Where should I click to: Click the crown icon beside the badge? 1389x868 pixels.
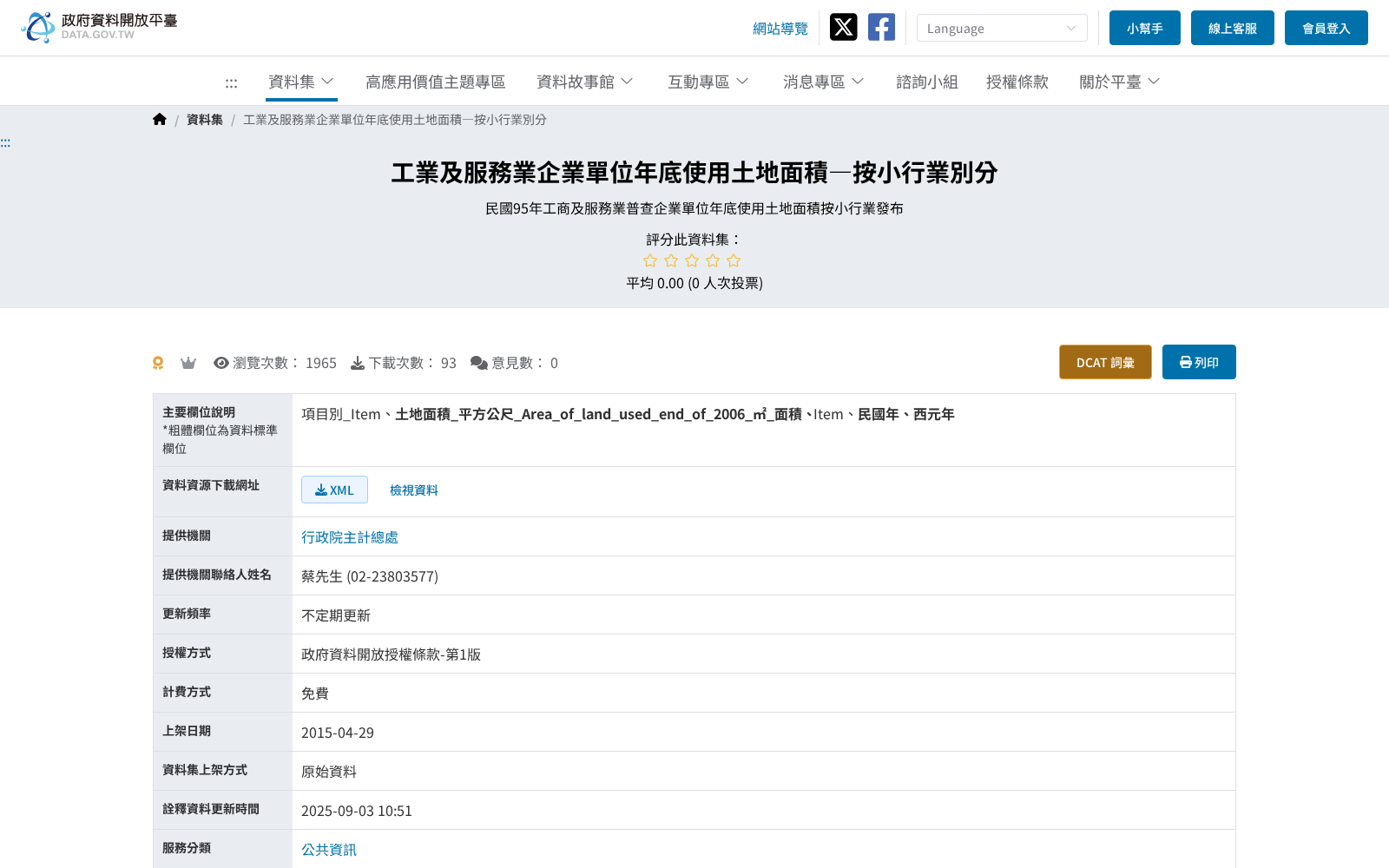pyautogui.click(x=188, y=363)
